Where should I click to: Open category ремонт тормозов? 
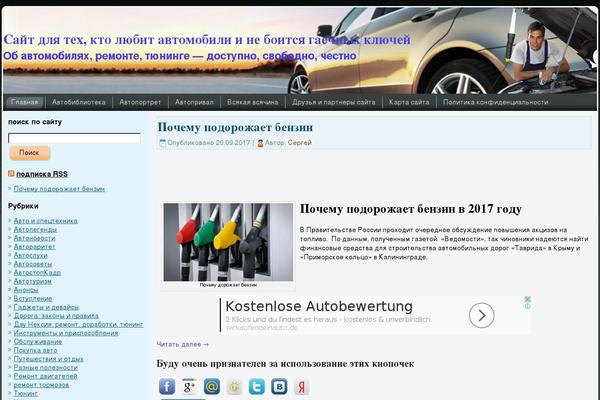pyautogui.click(x=41, y=385)
